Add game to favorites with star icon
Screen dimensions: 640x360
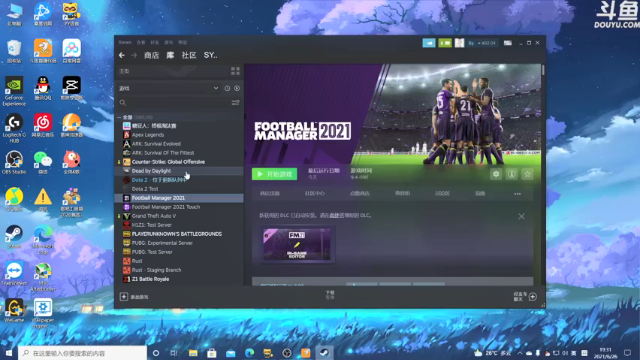527,174
